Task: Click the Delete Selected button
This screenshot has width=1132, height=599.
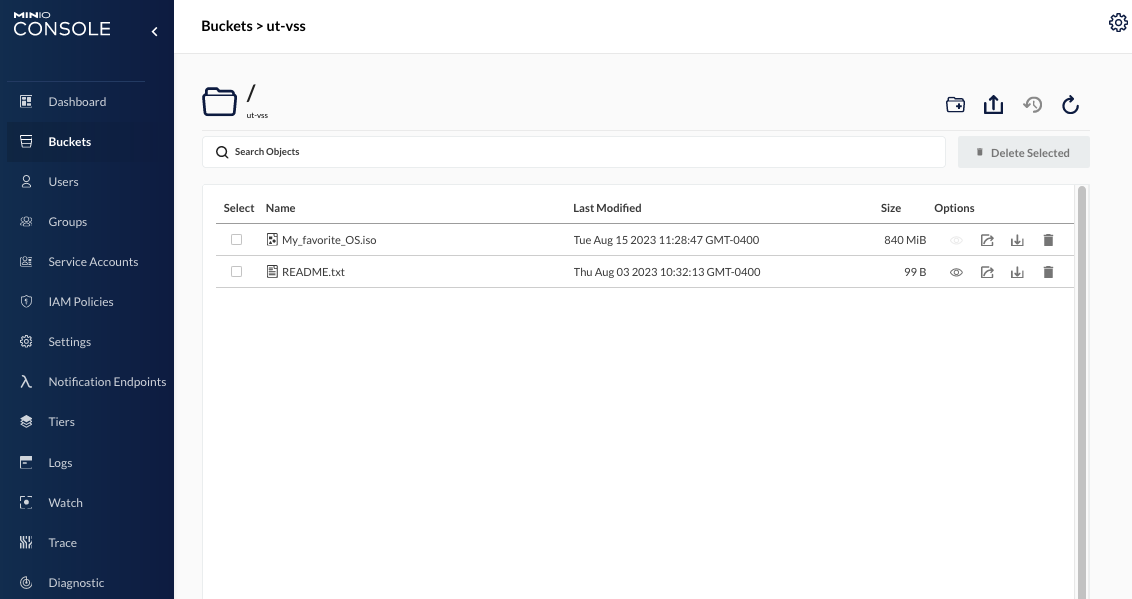Action: [x=1024, y=152]
